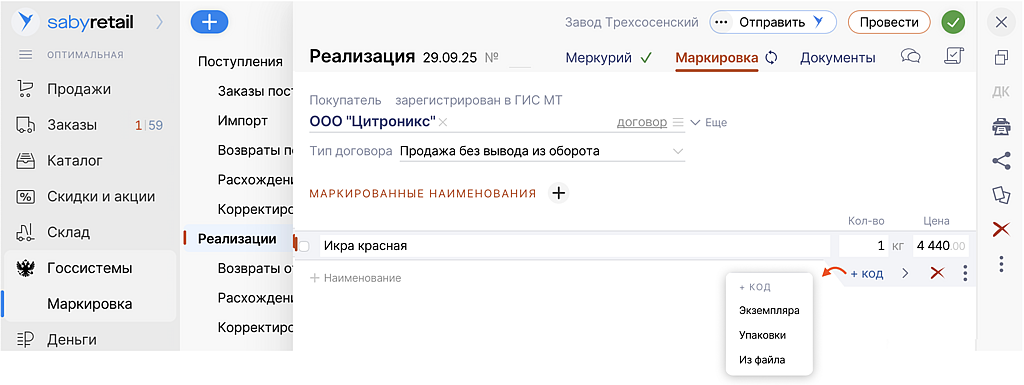1024x385 pixels.
Task: Open the Тип договора dropdown
Action: click(542, 151)
